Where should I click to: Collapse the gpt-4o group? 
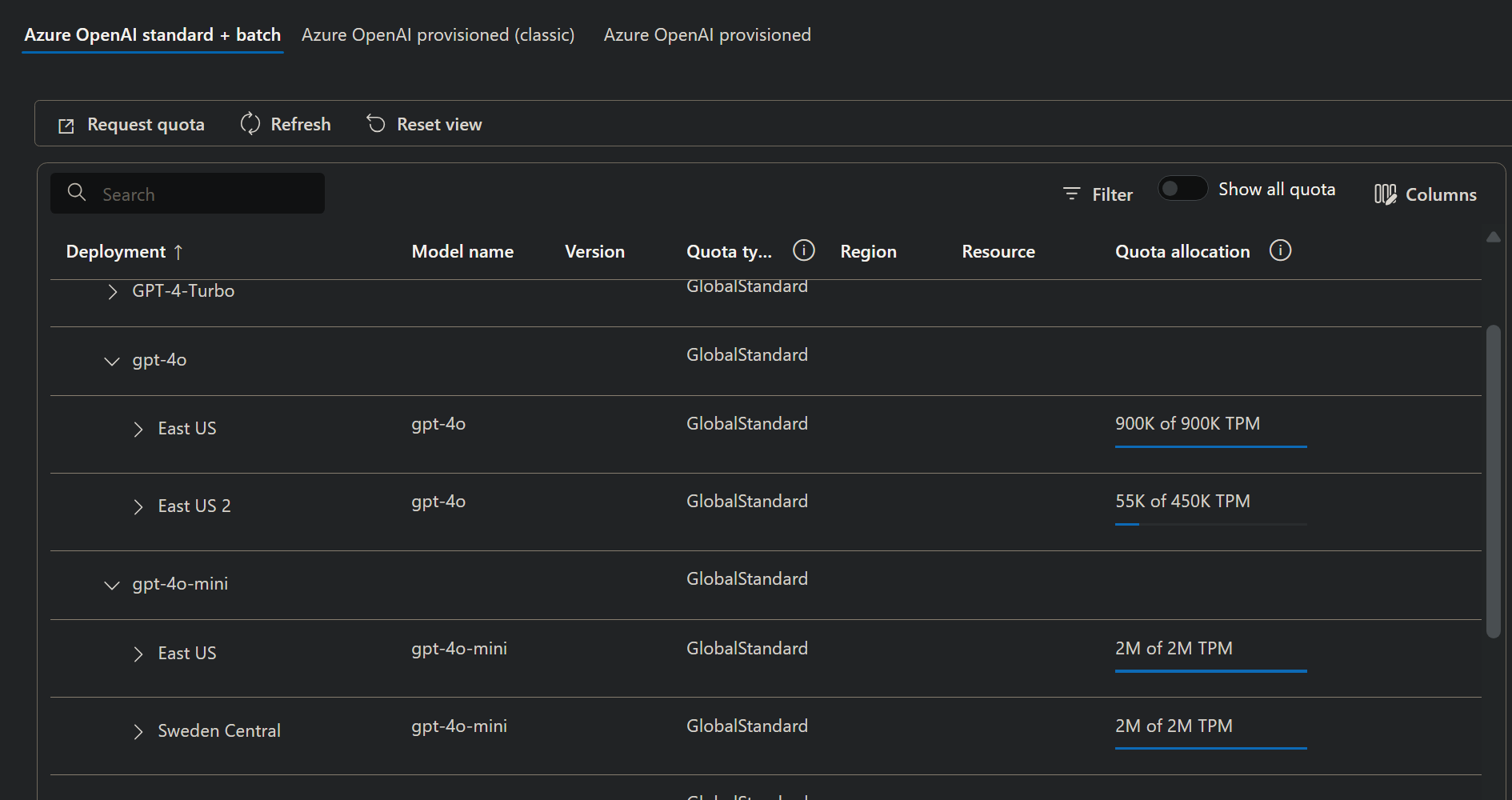pyautogui.click(x=112, y=361)
